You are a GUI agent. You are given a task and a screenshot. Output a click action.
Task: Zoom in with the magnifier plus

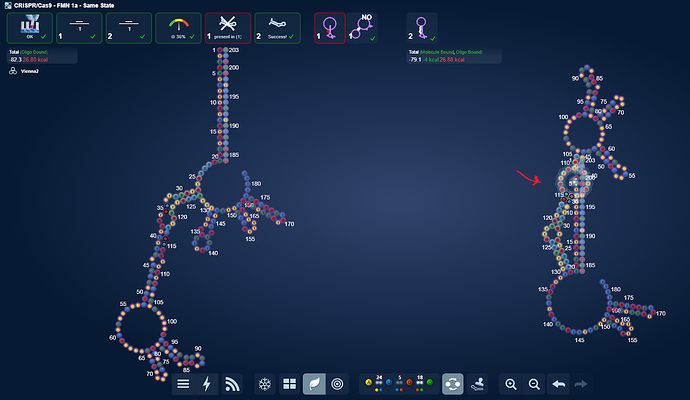tap(510, 383)
